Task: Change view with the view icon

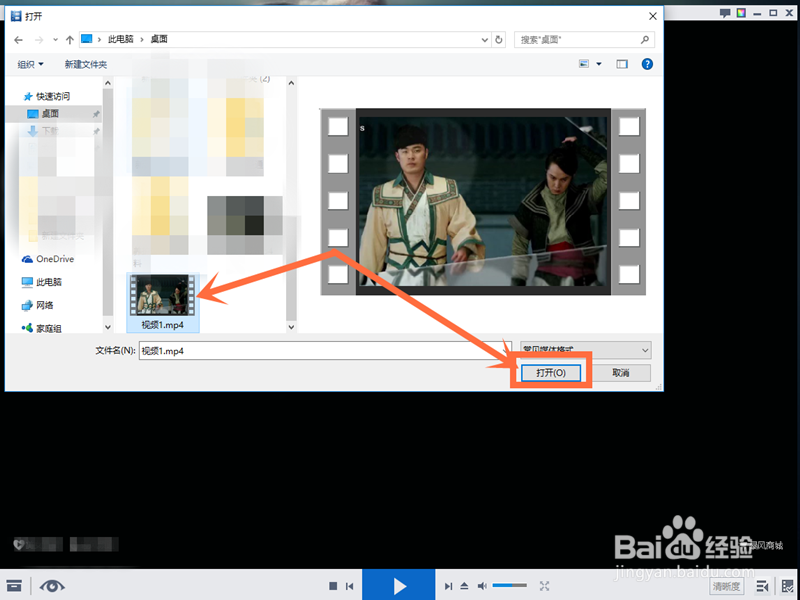Action: pos(584,64)
